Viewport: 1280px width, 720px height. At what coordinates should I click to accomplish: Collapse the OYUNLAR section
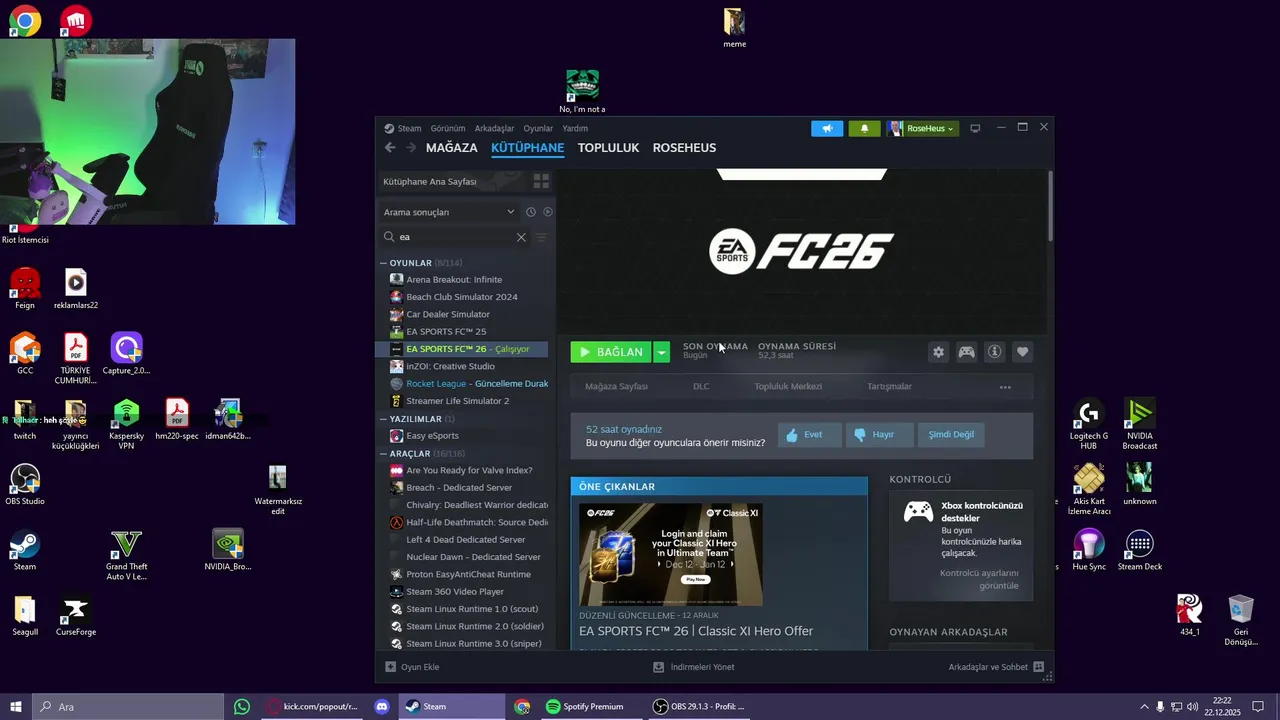click(383, 263)
